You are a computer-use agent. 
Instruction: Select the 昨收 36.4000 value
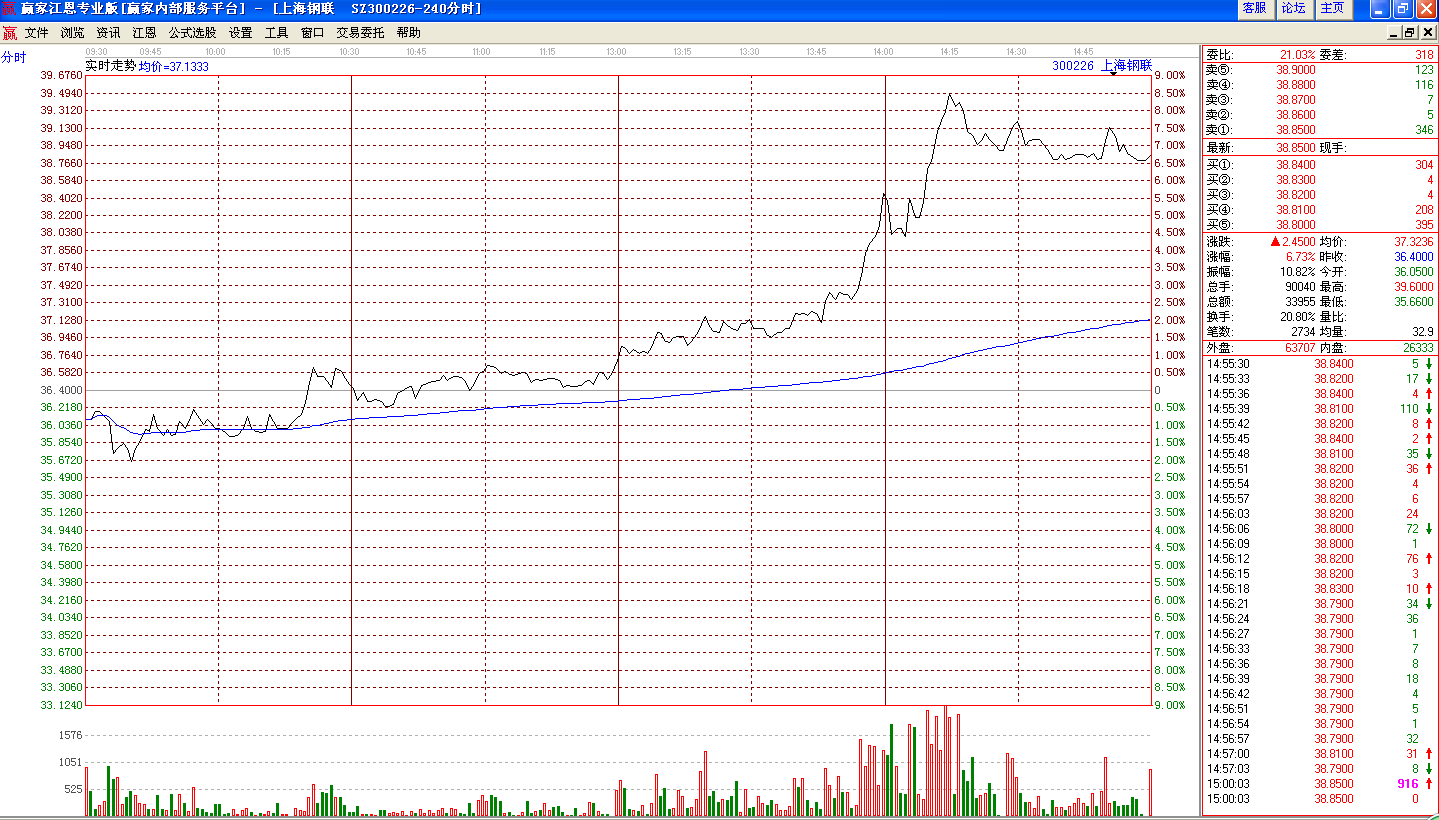pyautogui.click(x=1415, y=257)
